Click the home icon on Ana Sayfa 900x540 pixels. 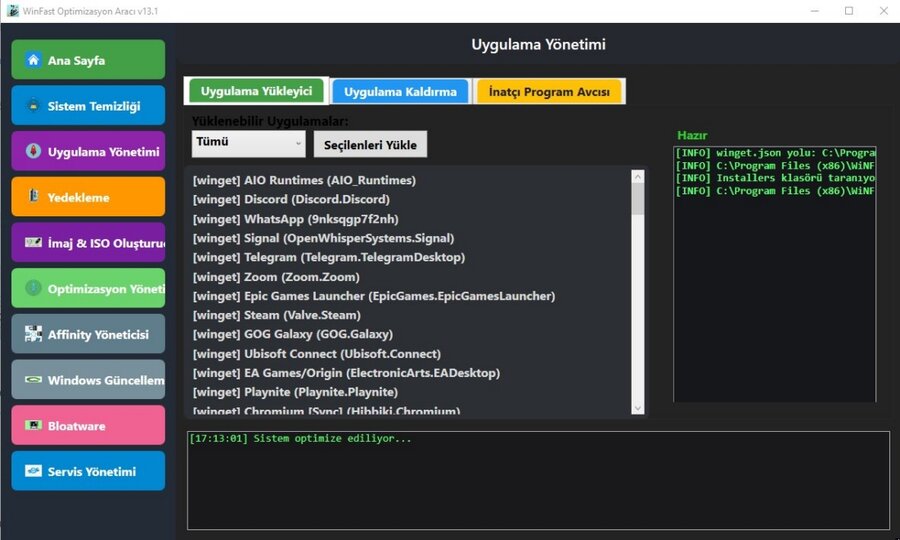(x=33, y=60)
